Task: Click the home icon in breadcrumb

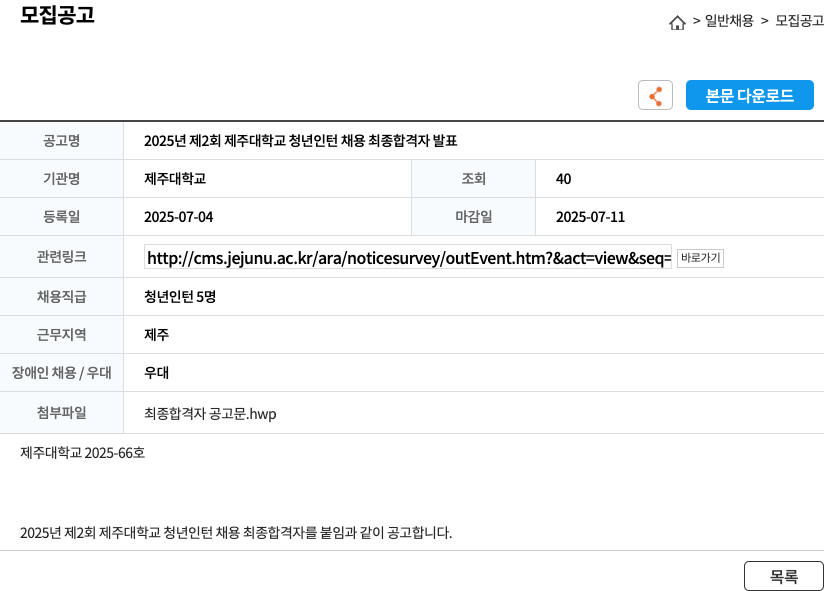Action: coord(677,22)
